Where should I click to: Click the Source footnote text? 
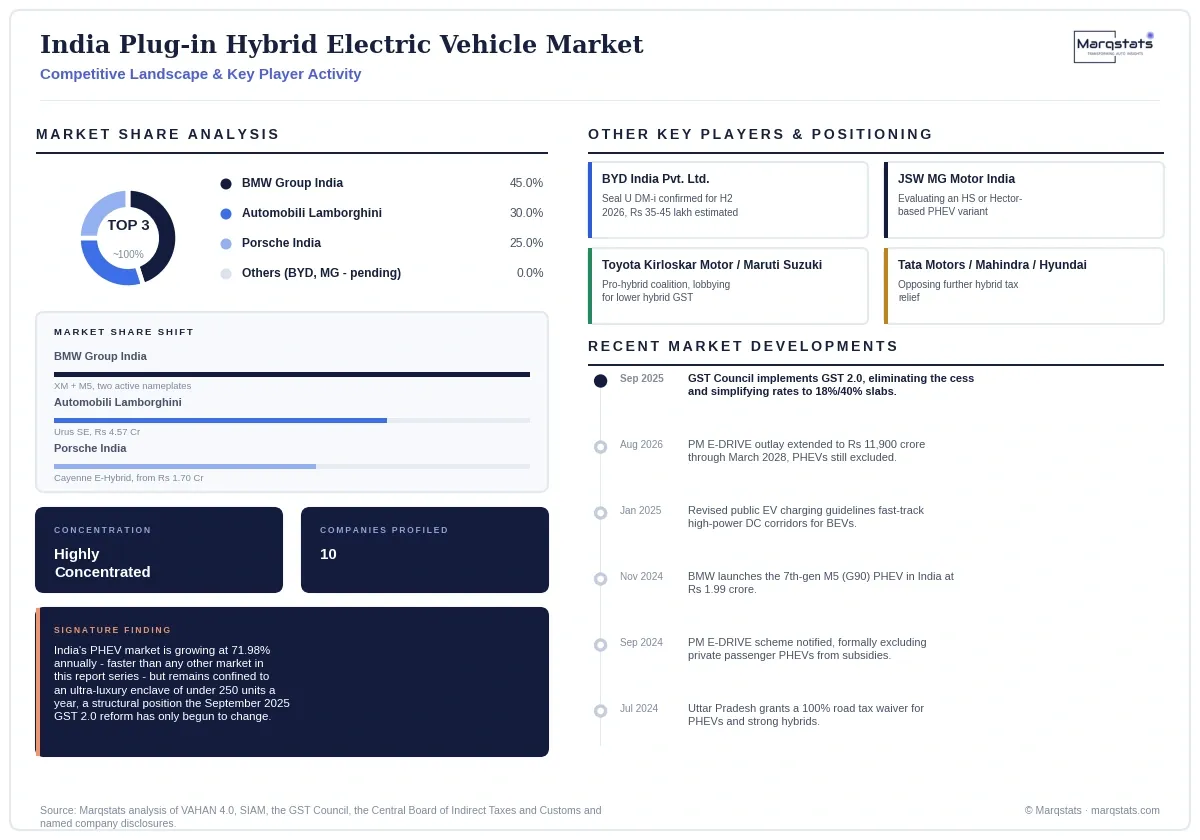pos(321,817)
